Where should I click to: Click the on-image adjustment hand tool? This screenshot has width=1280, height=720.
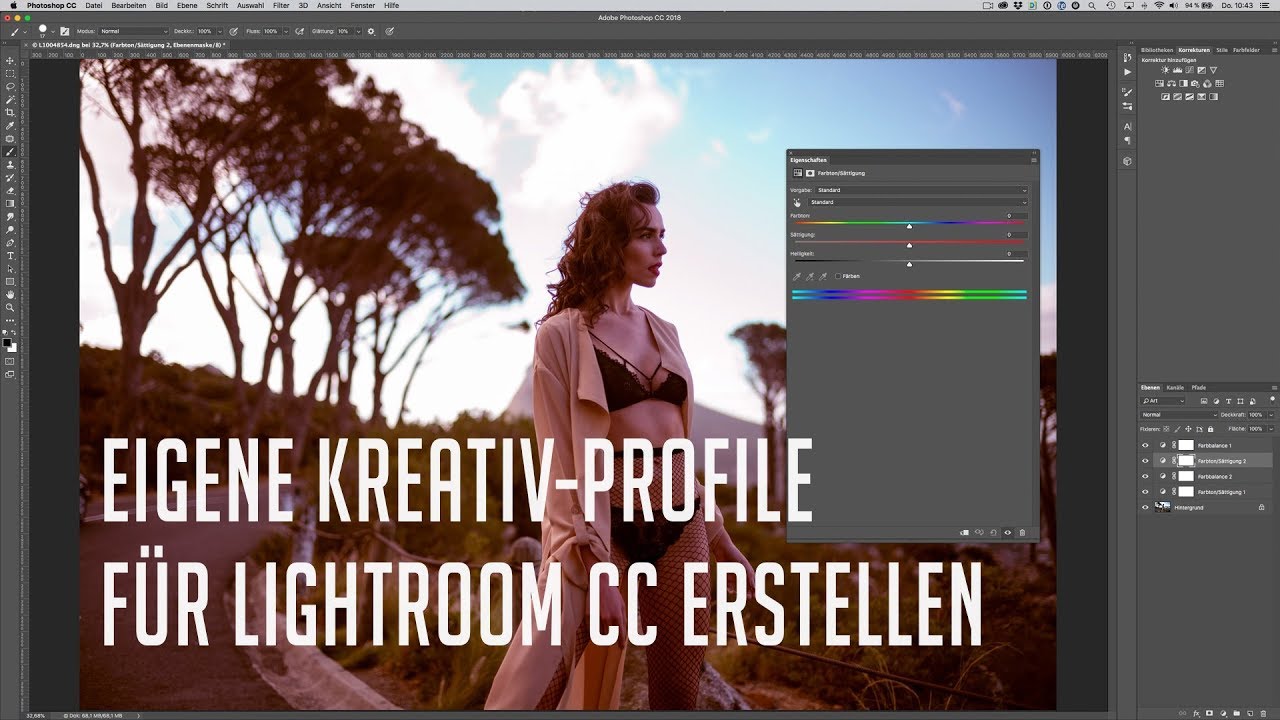797,203
